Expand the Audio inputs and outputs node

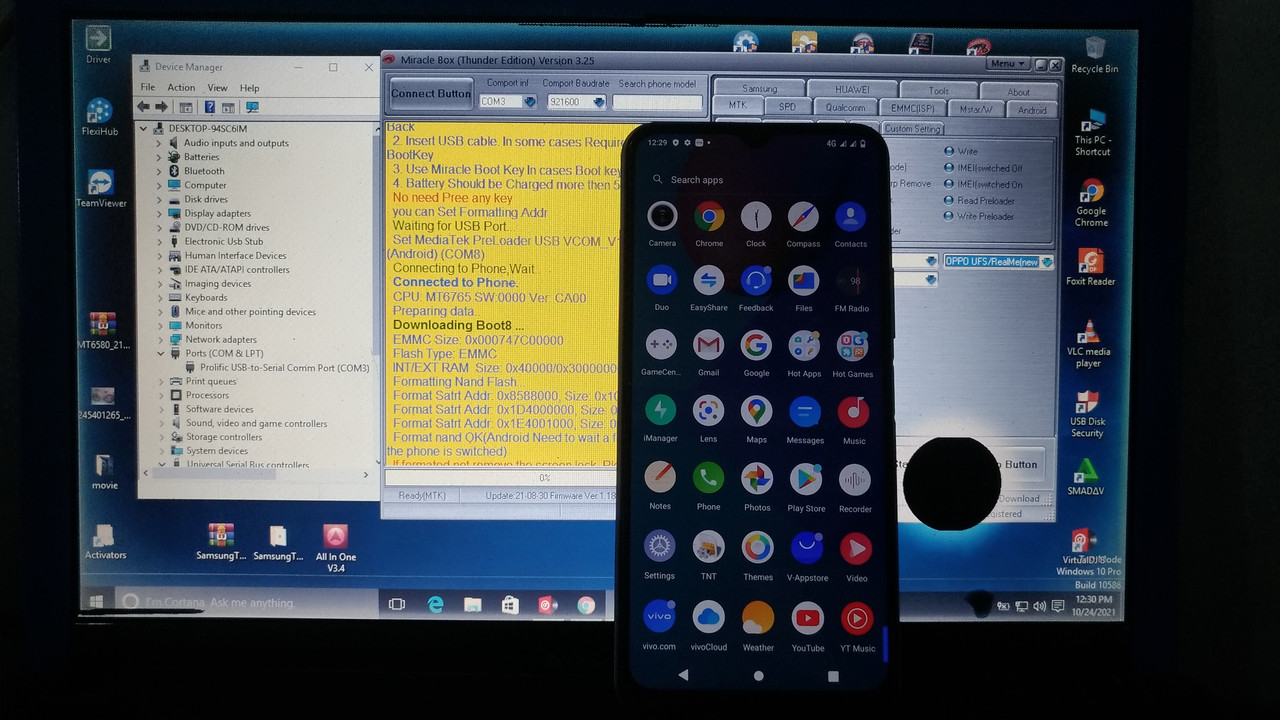tap(159, 143)
